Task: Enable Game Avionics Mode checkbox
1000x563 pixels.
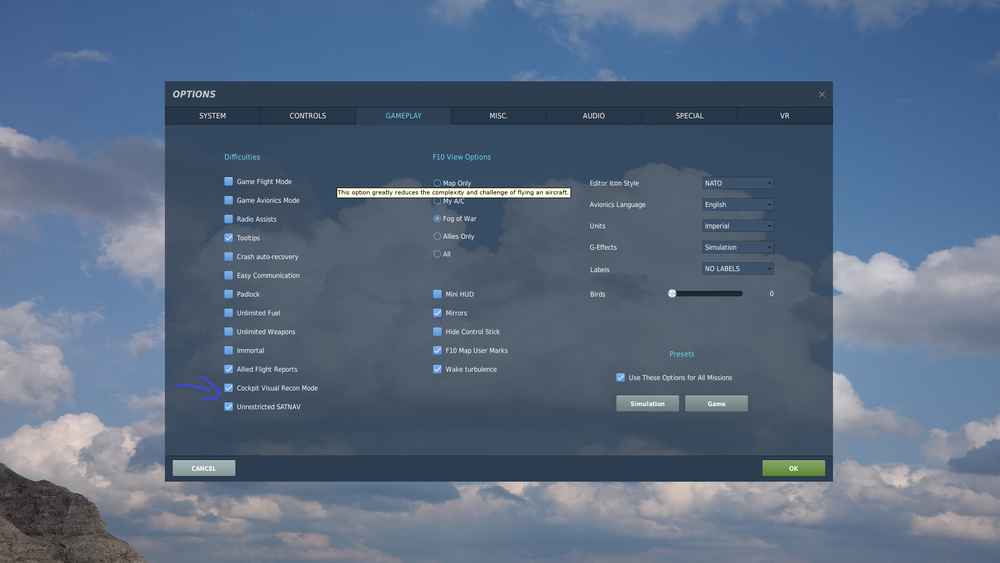Action: [228, 200]
